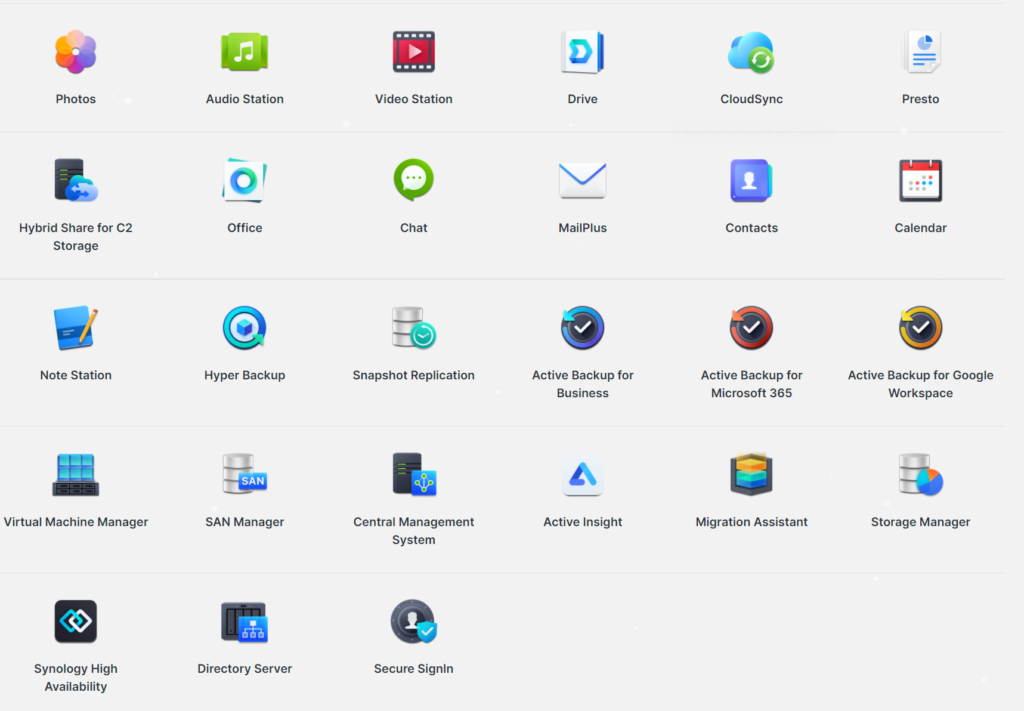Click the "Migration Assistant" label text
Viewport: 1024px width, 711px height.
[x=751, y=522]
